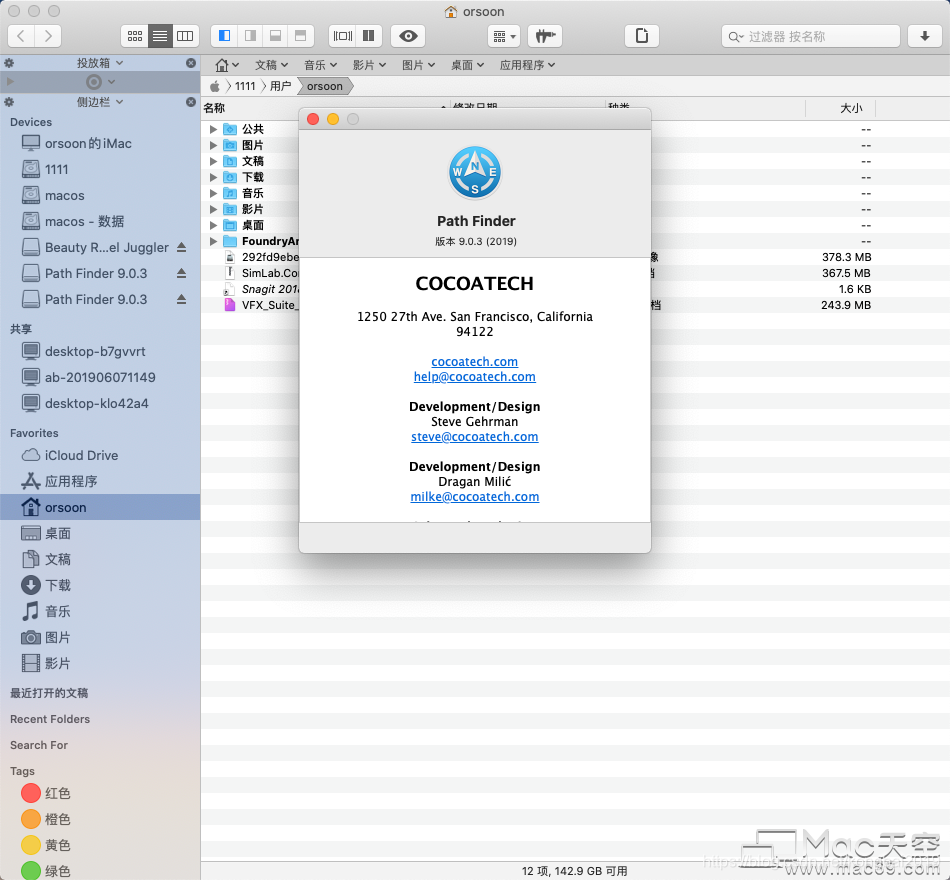The image size is (950, 880).
Task: Switch to icon grid view
Action: point(135,36)
